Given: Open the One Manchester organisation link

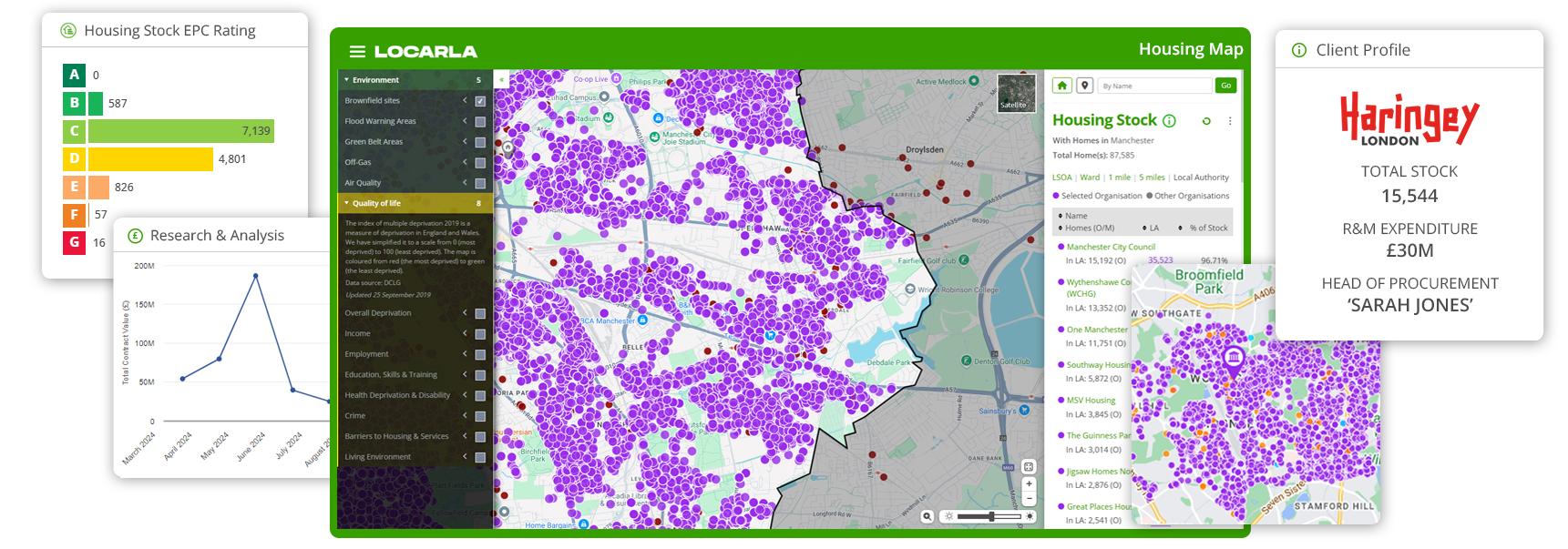Looking at the screenshot, I should pos(1097,330).
